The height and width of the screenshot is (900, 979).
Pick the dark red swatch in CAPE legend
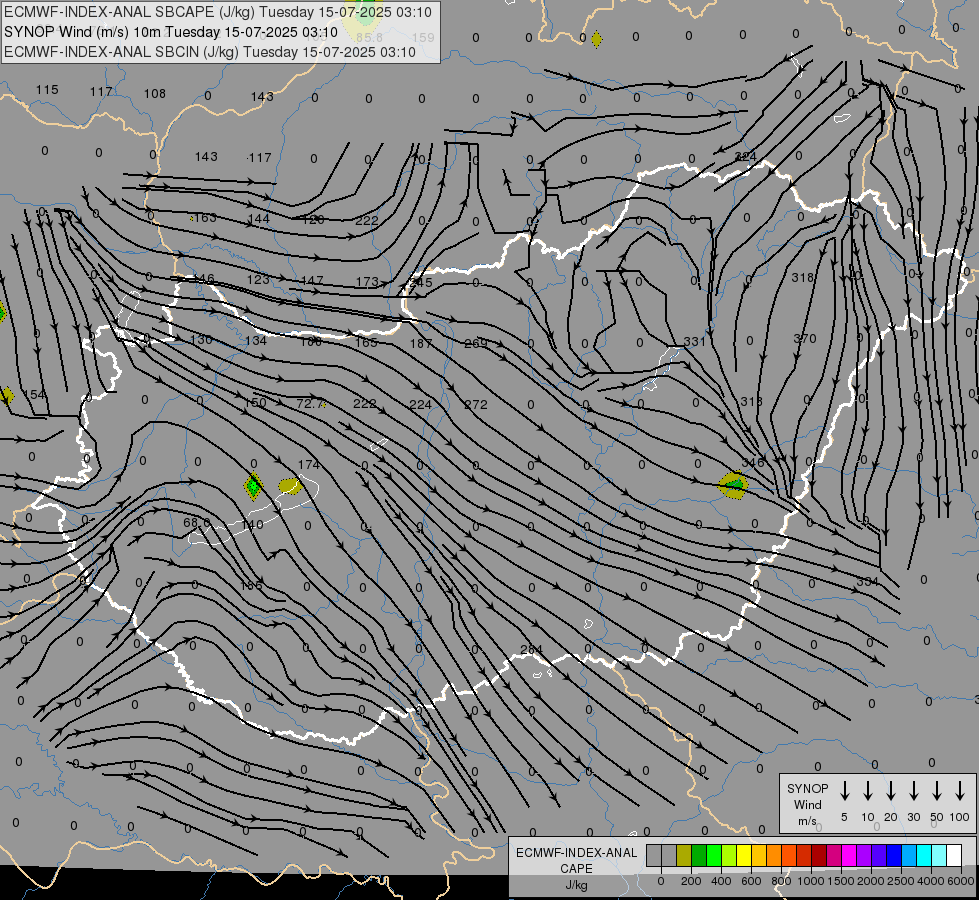tap(819, 856)
